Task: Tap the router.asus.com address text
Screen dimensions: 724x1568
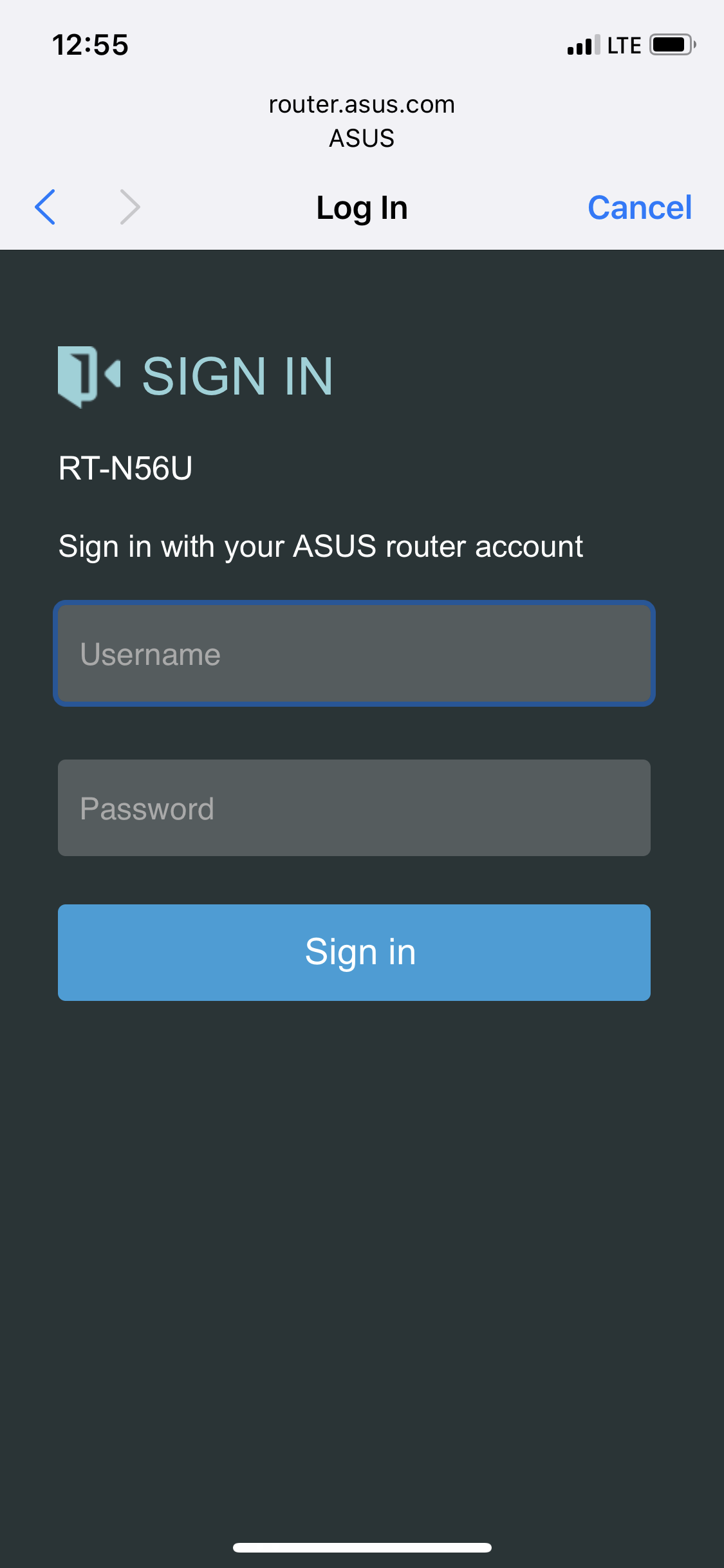Action: [x=362, y=104]
